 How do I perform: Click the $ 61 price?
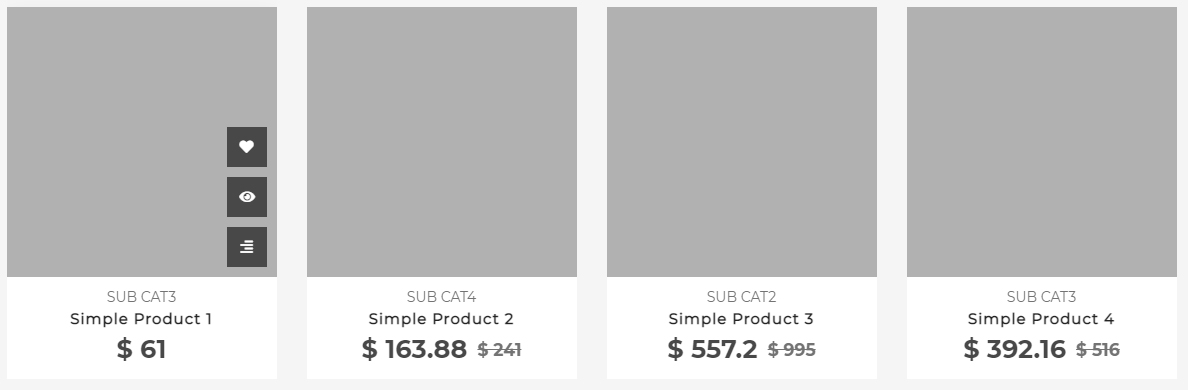pos(142,349)
